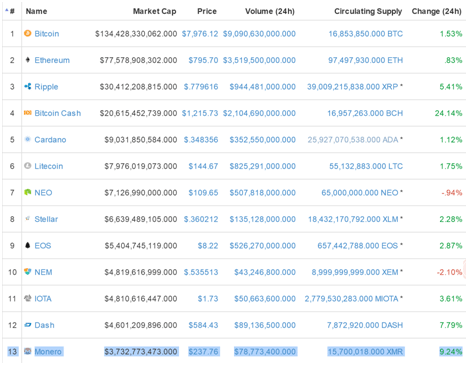The width and height of the screenshot is (468, 365).
Task: Click the Dash logo icon
Action: [28, 325]
